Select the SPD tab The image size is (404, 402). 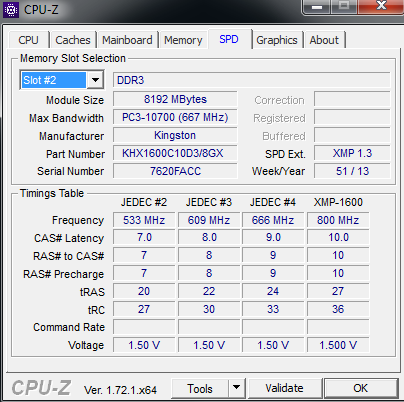(x=229, y=39)
